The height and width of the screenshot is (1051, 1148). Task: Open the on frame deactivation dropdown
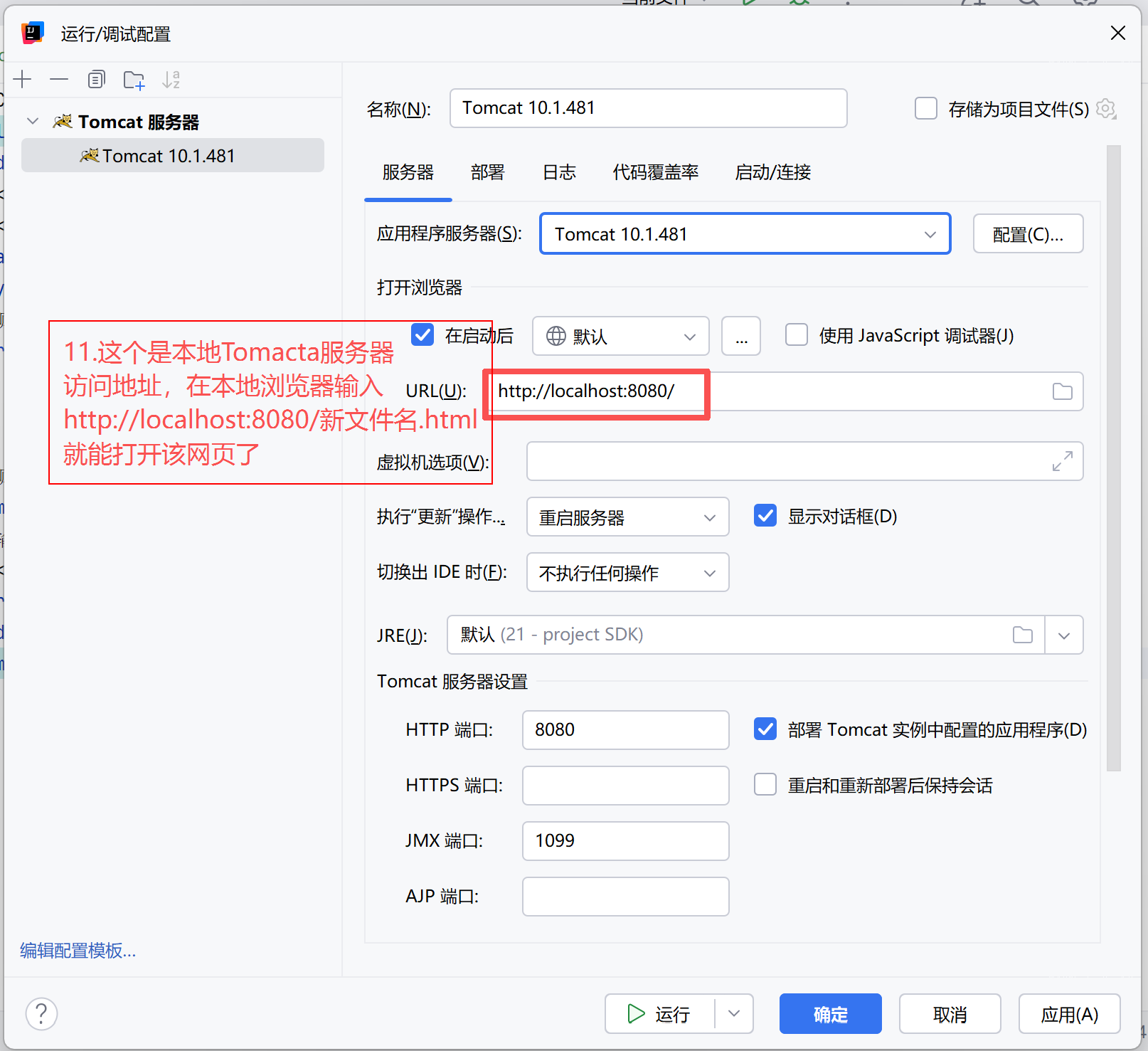coord(627,572)
